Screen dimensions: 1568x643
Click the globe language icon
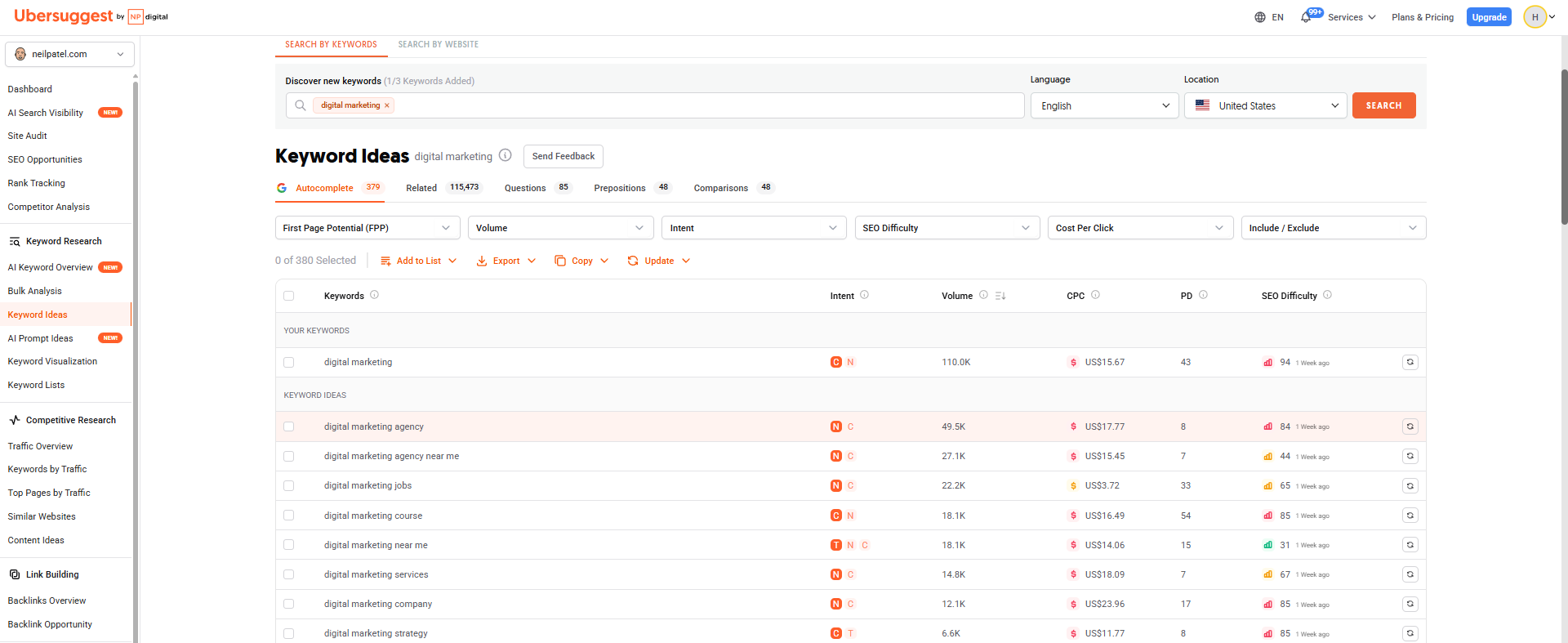[1260, 17]
